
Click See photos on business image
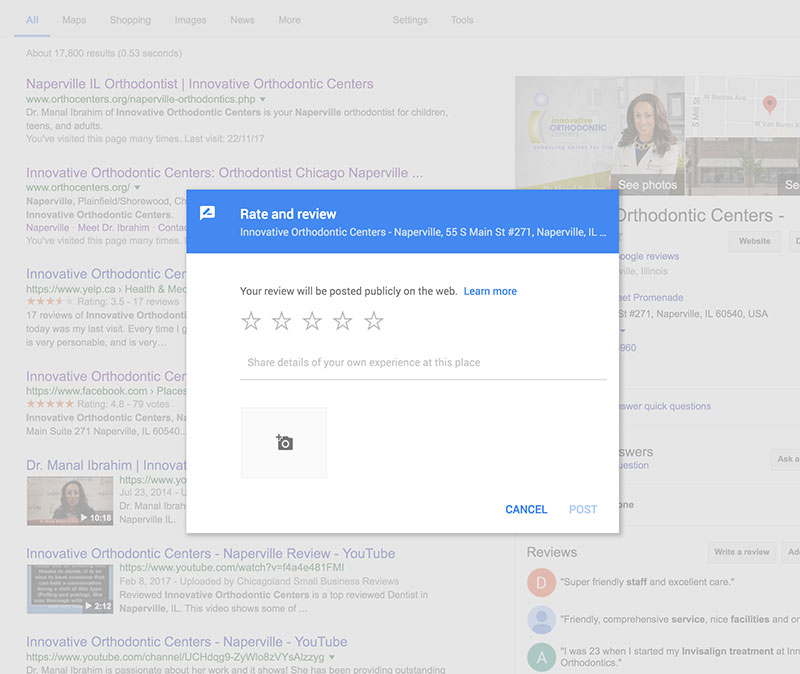point(647,185)
